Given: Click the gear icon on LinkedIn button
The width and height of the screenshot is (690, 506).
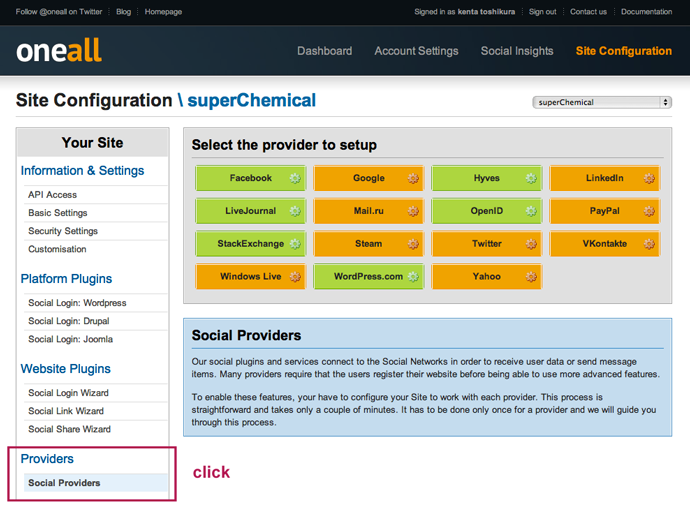Looking at the screenshot, I should coord(649,179).
